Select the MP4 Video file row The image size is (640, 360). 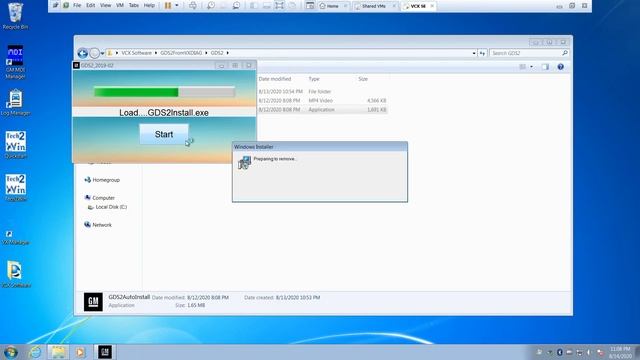click(322, 100)
